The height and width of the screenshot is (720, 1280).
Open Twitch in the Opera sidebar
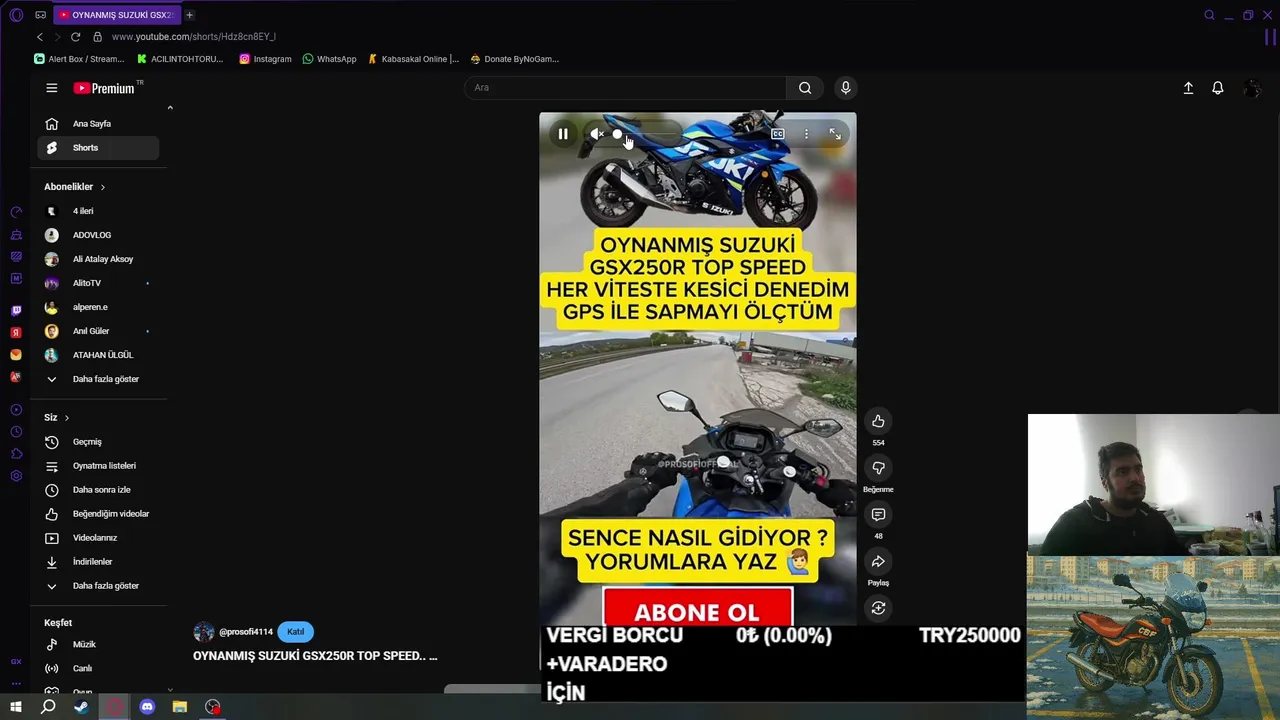point(16,311)
